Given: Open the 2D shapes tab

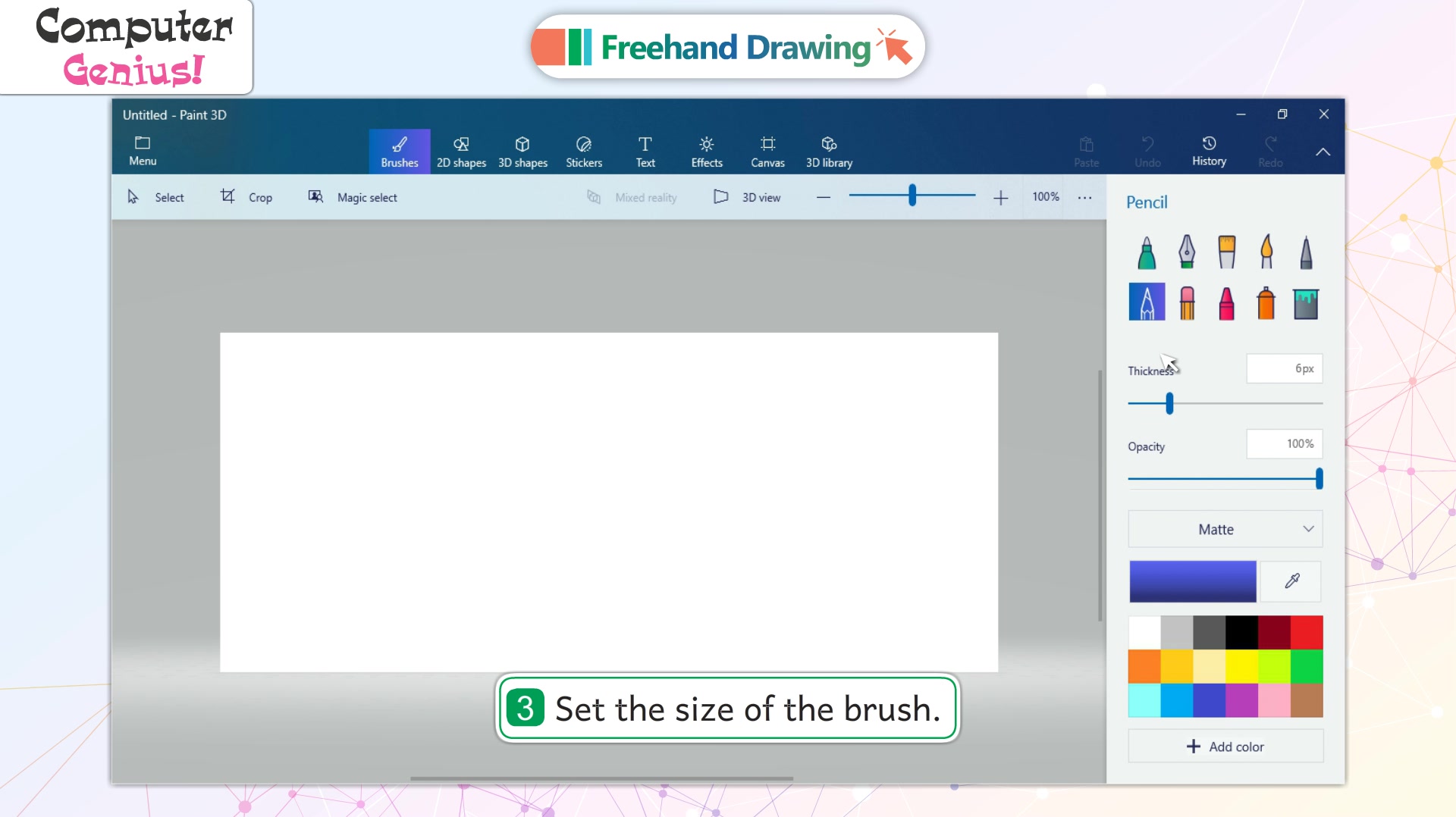Looking at the screenshot, I should click(461, 152).
